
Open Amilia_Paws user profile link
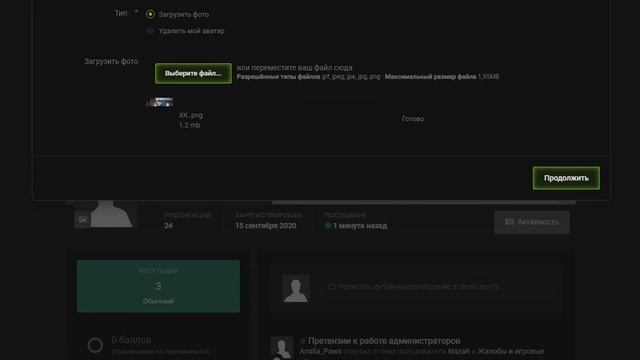click(320, 351)
